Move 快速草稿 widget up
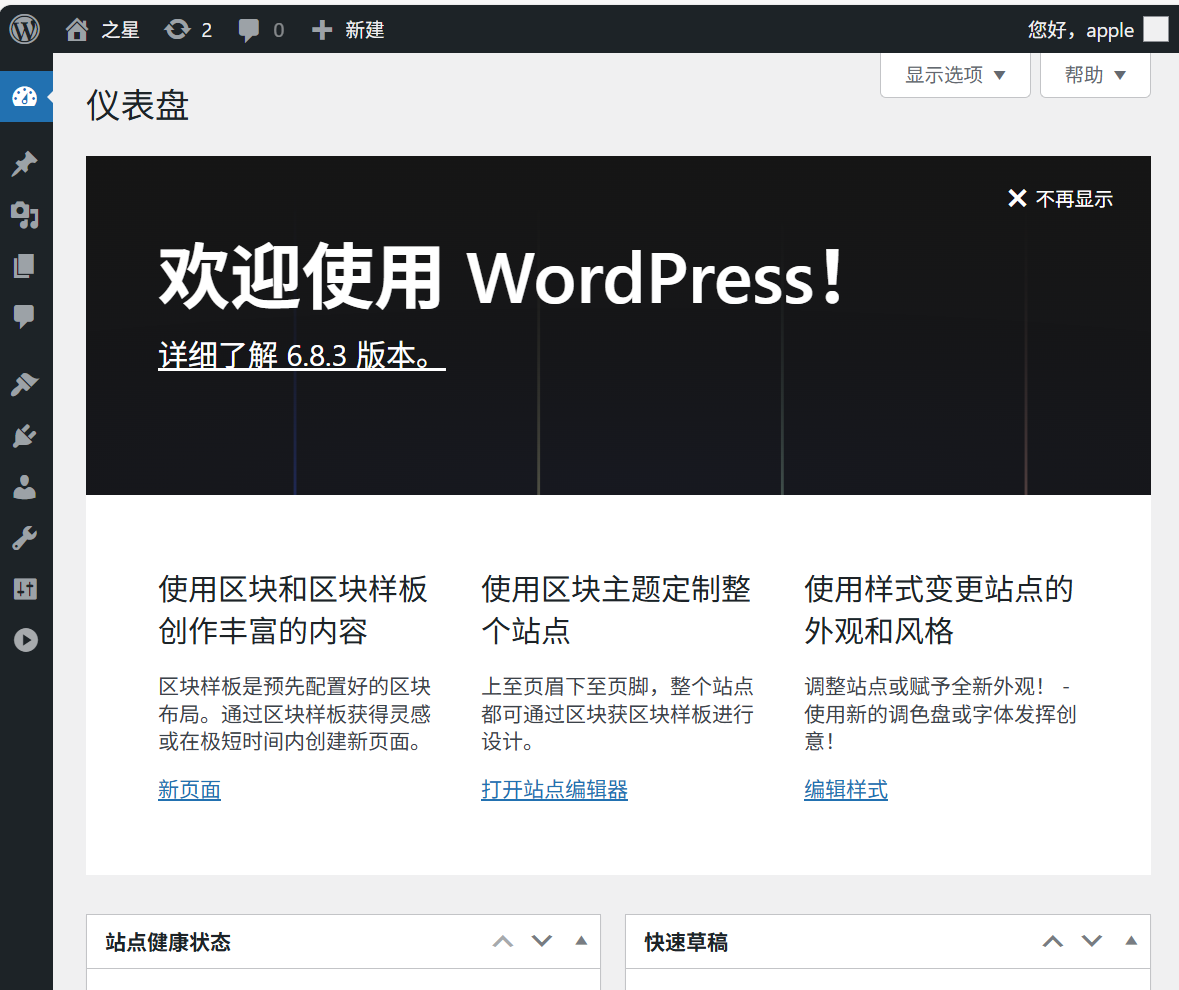Viewport: 1179px width, 990px height. (1053, 941)
